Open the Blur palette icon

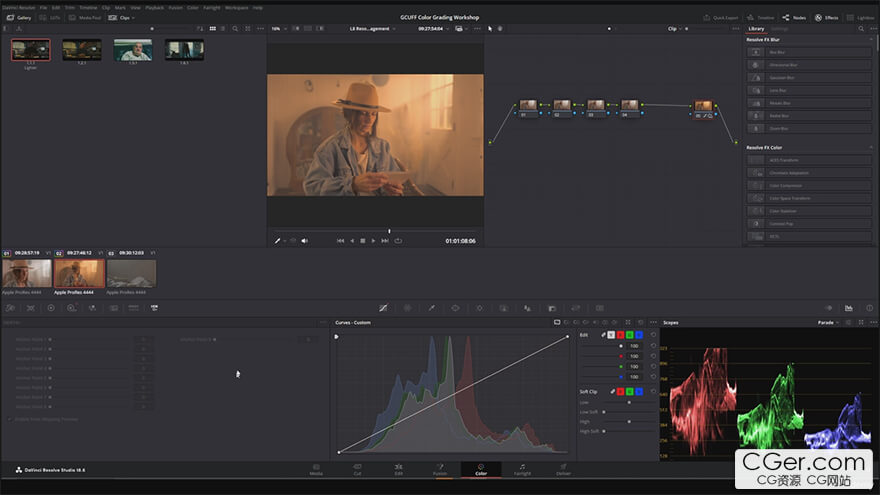[528, 308]
